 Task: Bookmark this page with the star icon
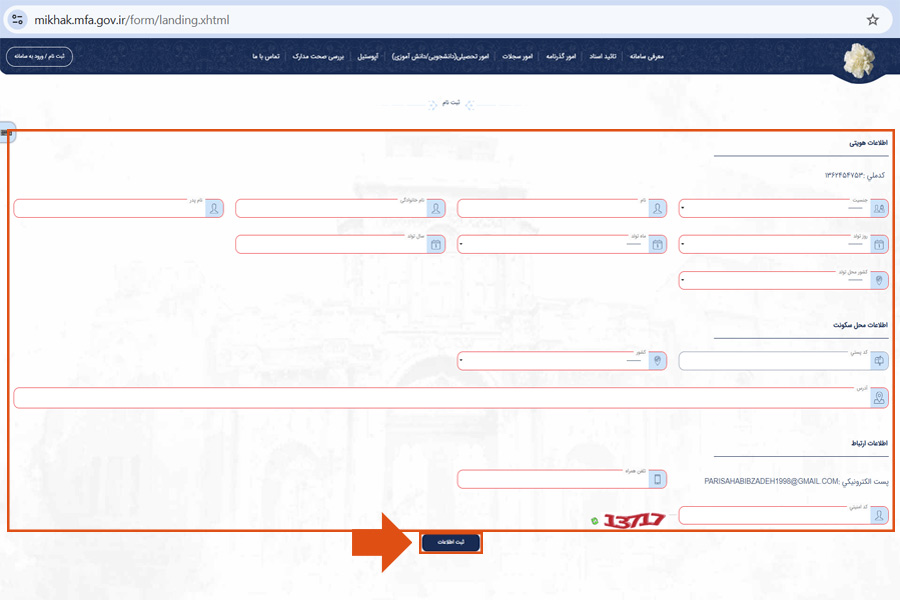coord(872,19)
